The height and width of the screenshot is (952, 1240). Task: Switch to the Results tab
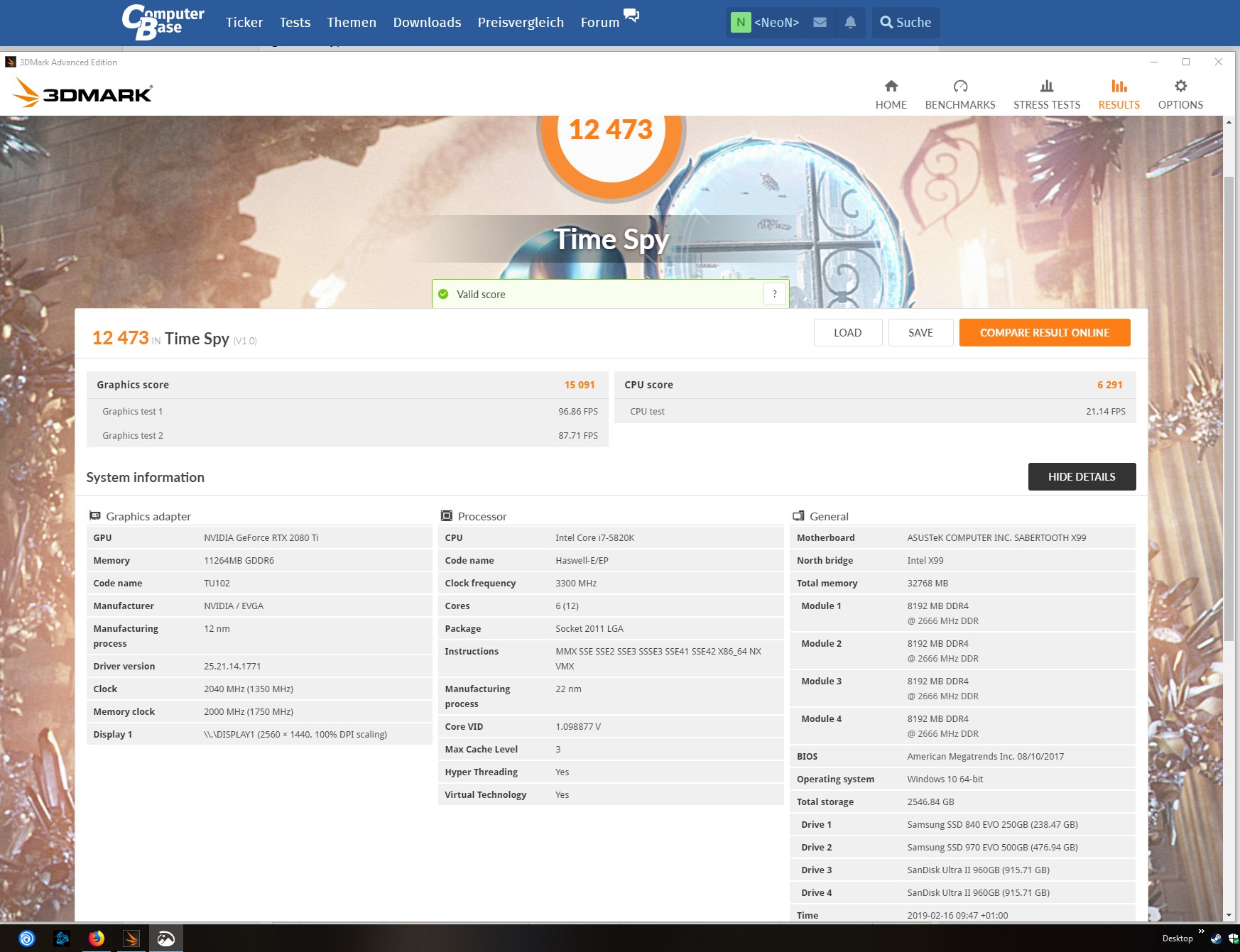point(1119,93)
